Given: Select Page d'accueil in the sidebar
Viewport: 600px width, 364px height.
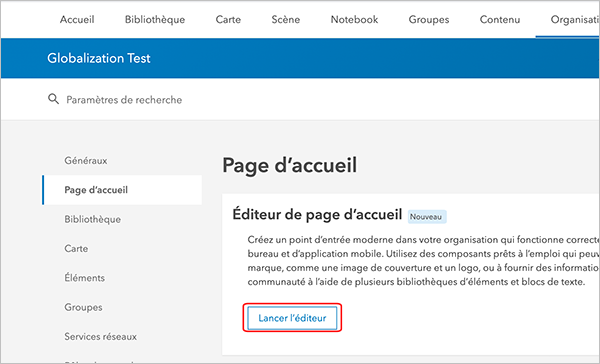Looking at the screenshot, I should [96, 190].
